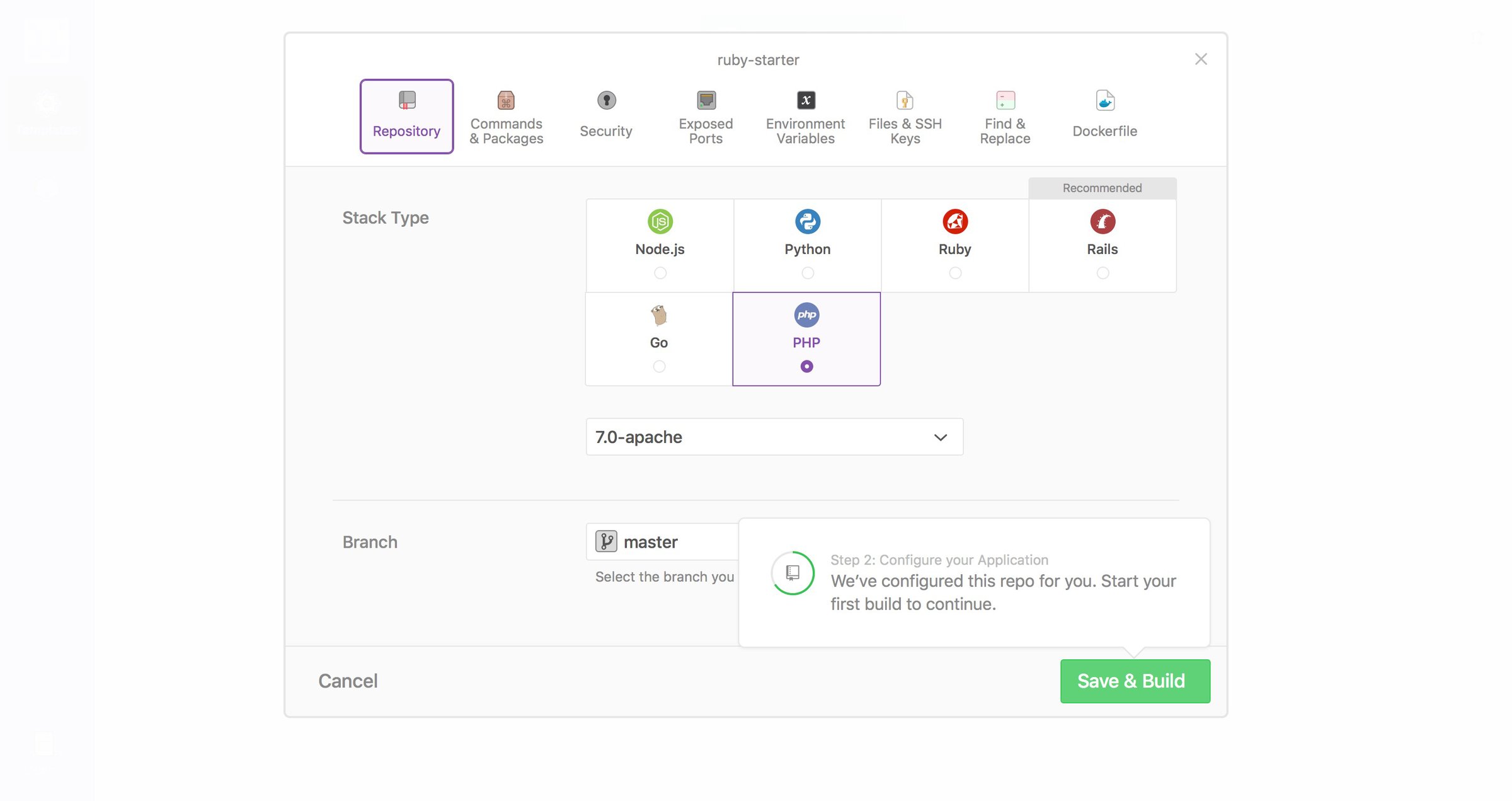
Task: Close the ruby-starter dialog
Action: (x=1201, y=59)
